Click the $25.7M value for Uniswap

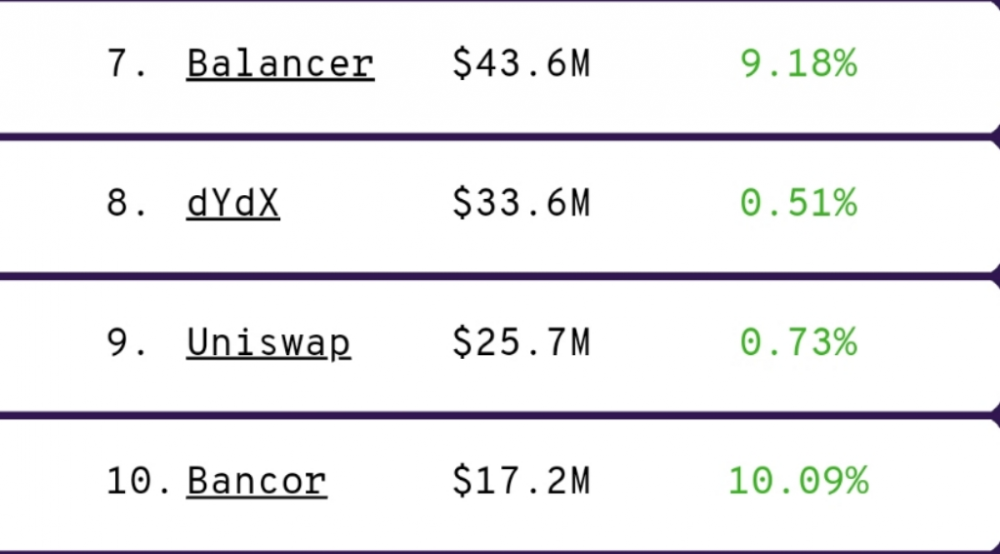[521, 343]
